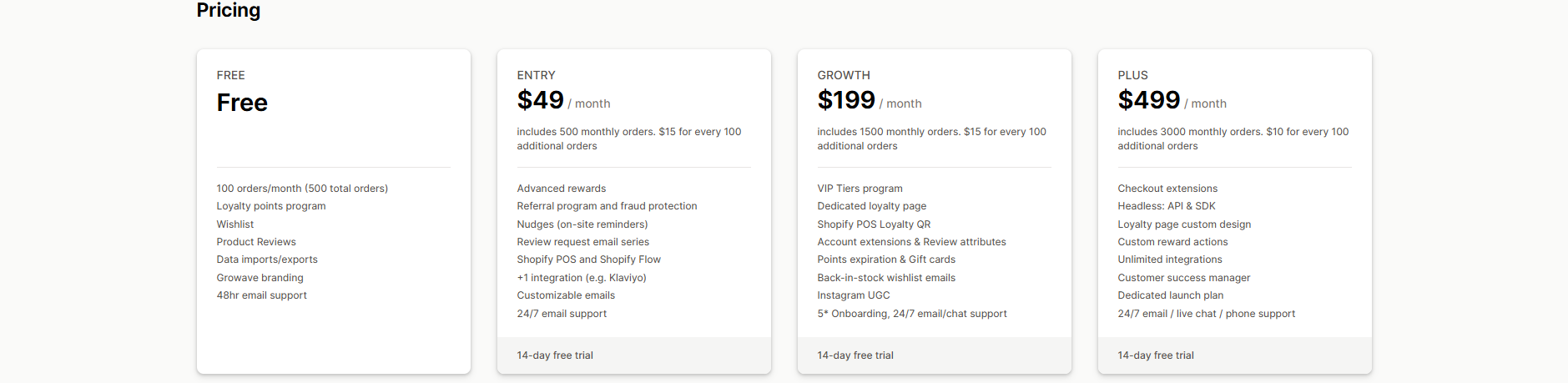Screen dimensions: 1568x383
Task: Click Entry plan's 14-day free trial footer
Action: point(555,355)
